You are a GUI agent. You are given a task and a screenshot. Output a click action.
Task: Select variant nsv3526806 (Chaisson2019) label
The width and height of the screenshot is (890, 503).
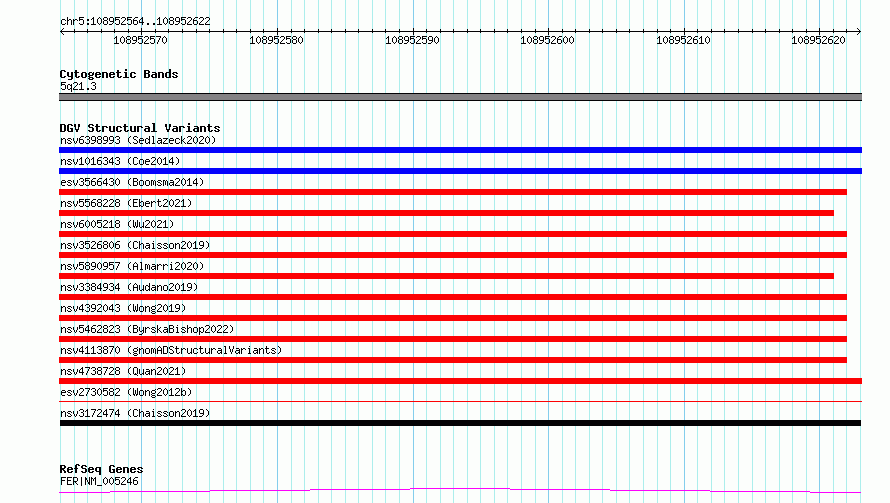(135, 245)
